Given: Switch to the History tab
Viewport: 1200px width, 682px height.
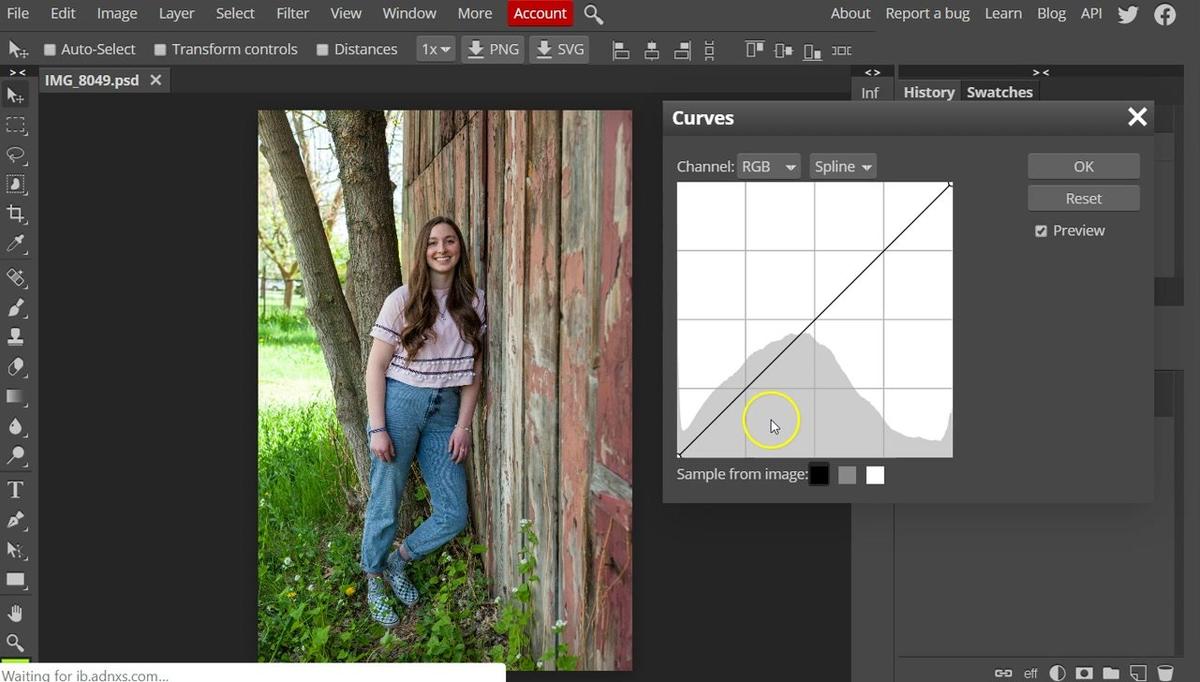Looking at the screenshot, I should (x=929, y=92).
